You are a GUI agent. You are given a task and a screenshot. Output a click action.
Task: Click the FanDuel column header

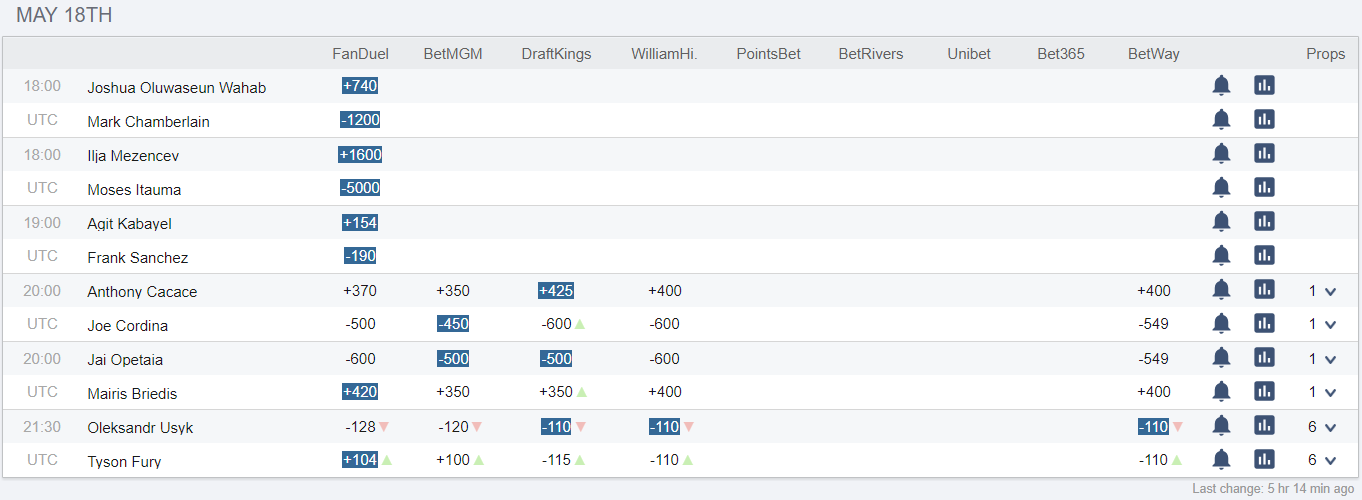(x=360, y=54)
